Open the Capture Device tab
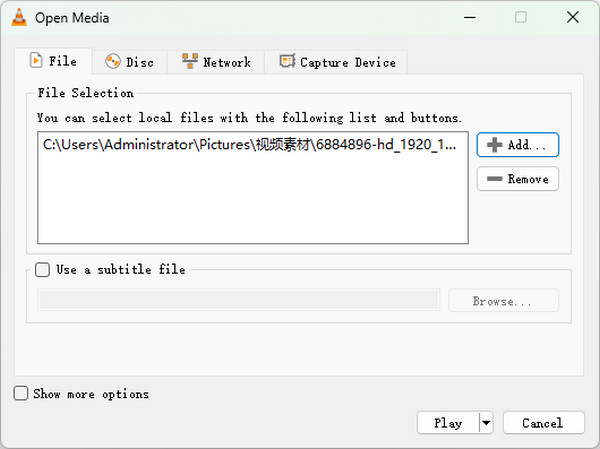 pyautogui.click(x=336, y=62)
